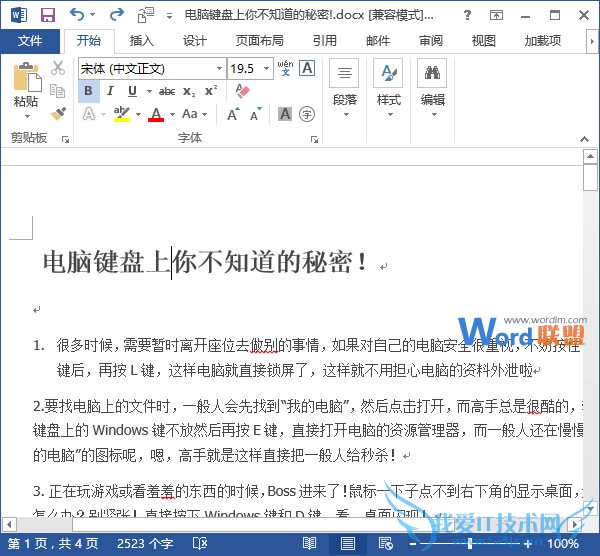This screenshot has width=600, height=556.
Task: Open underline style dropdown arrow
Action: tap(149, 91)
